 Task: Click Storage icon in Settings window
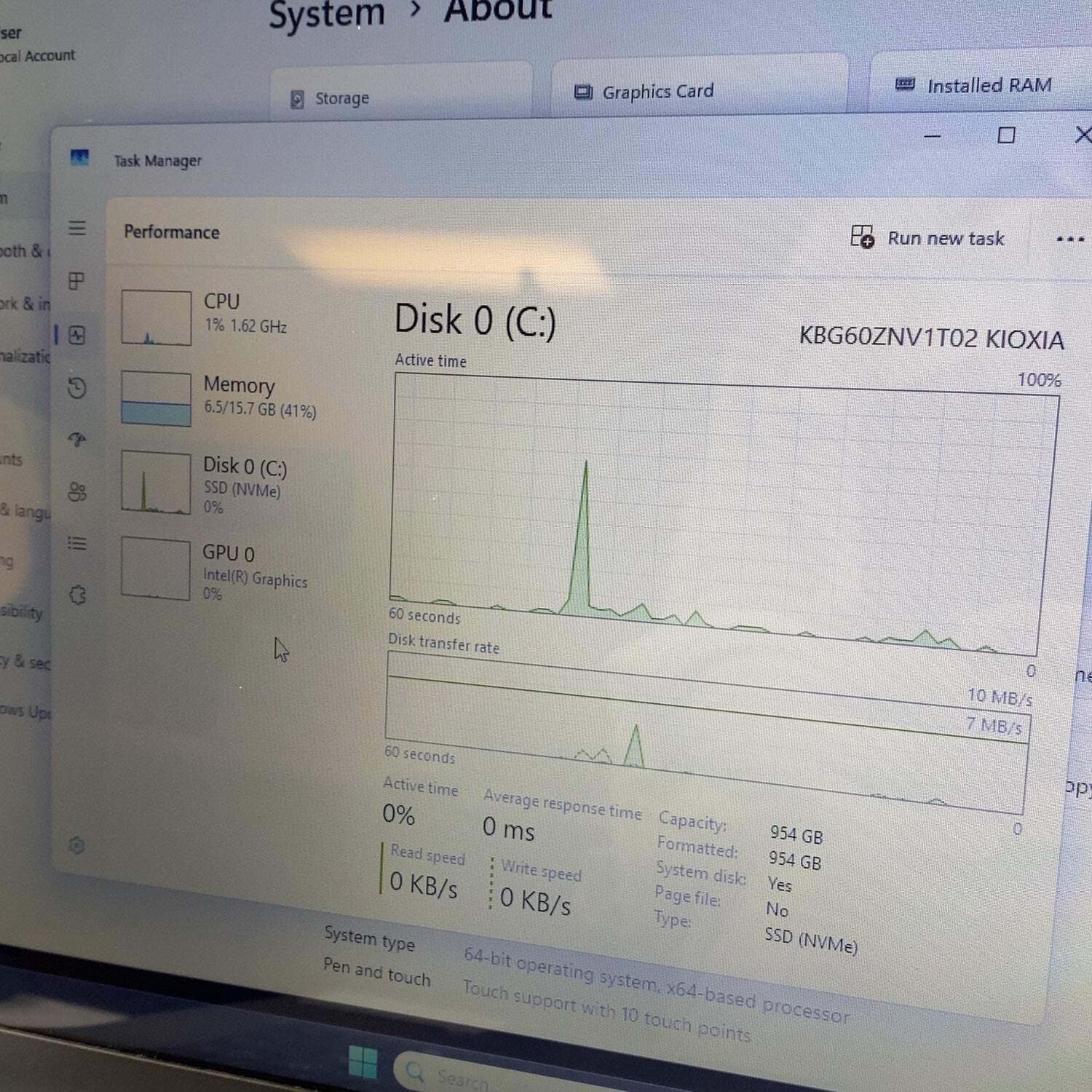pyautogui.click(x=297, y=99)
